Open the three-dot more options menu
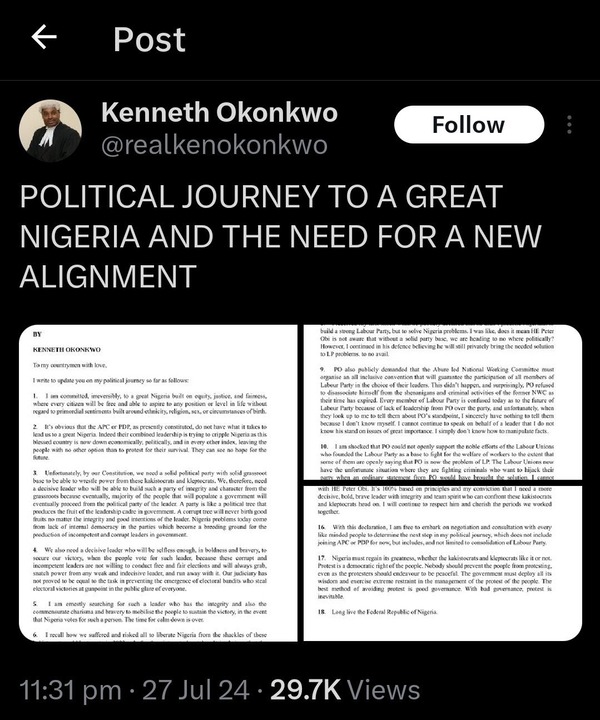The width and height of the screenshot is (600, 720). coord(569,125)
